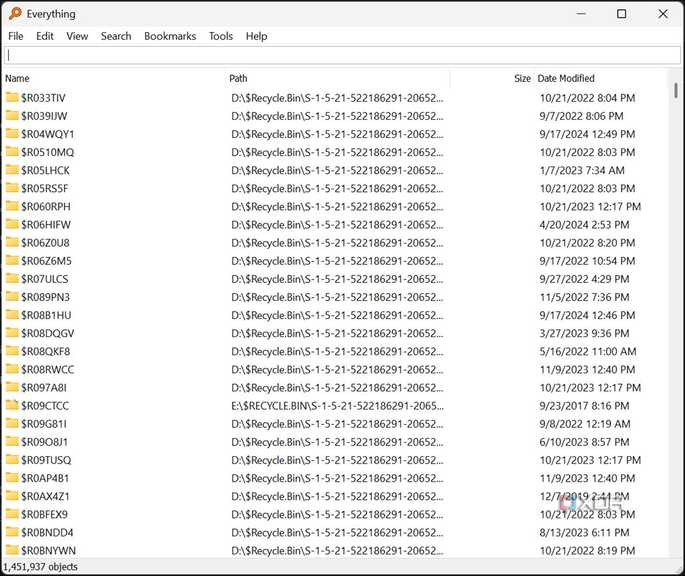Image resolution: width=685 pixels, height=576 pixels.
Task: Click the 1,451,937 objects status bar text
Action: point(40,567)
